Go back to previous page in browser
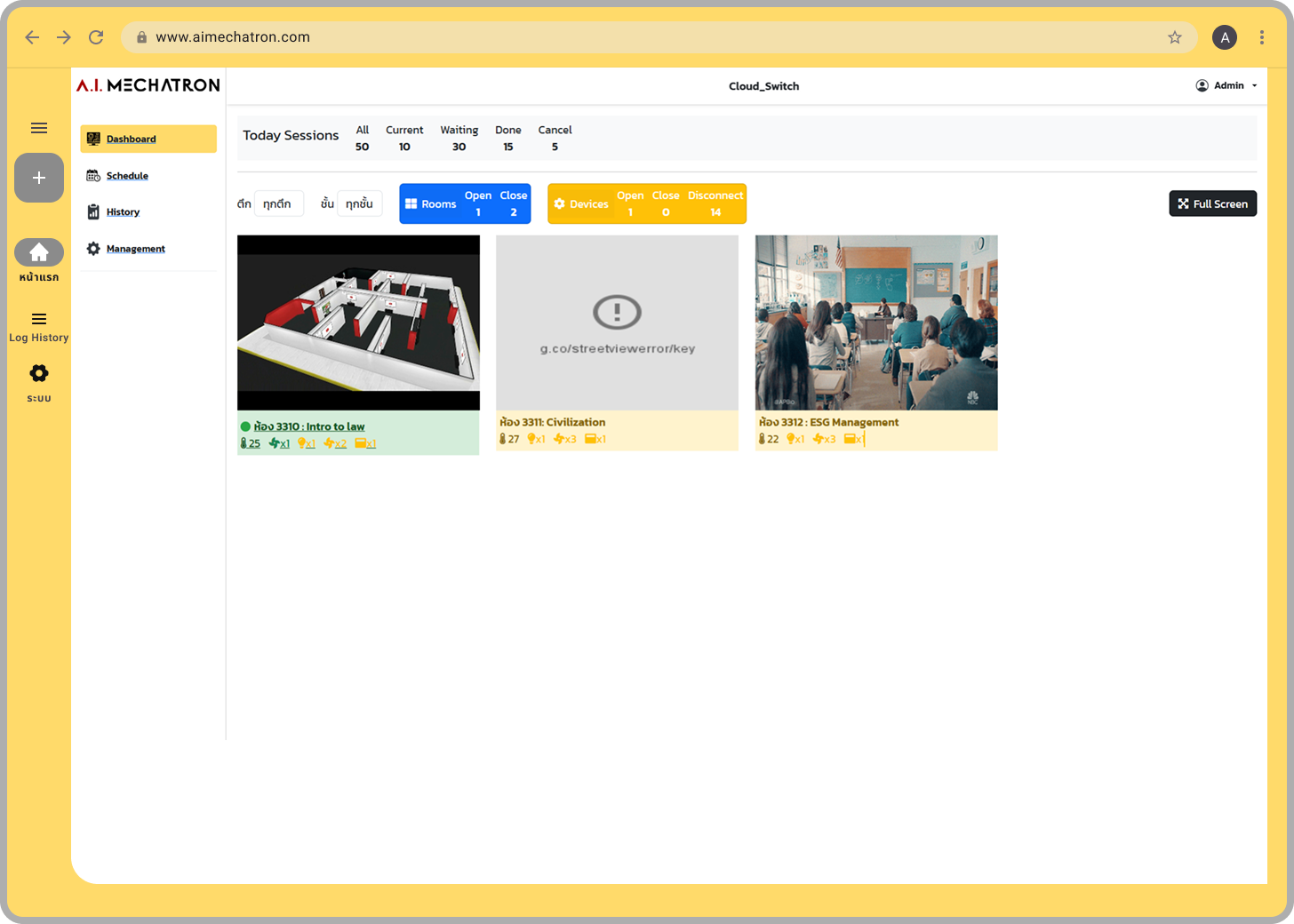 pyautogui.click(x=32, y=37)
